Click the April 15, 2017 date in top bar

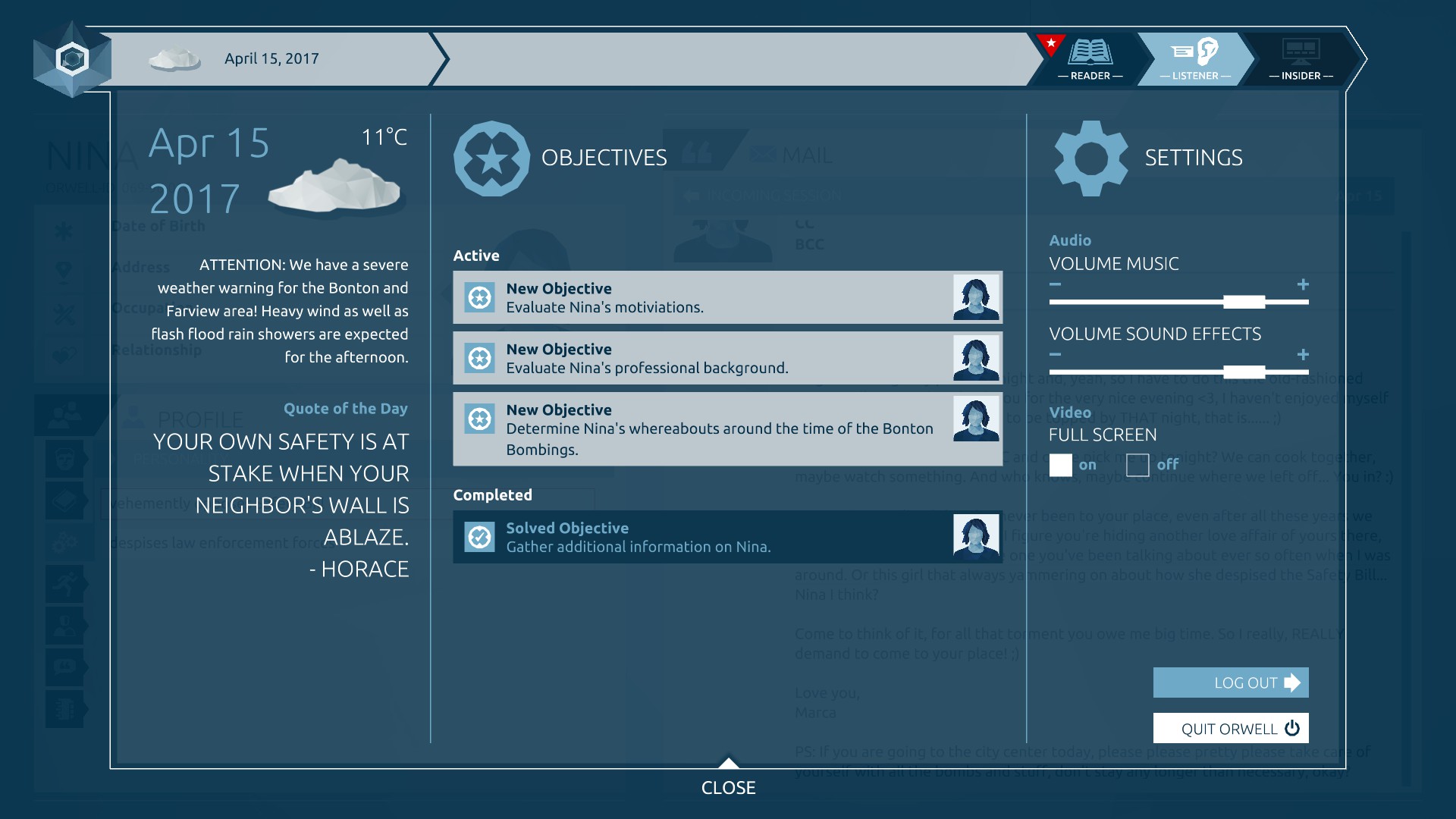click(271, 58)
